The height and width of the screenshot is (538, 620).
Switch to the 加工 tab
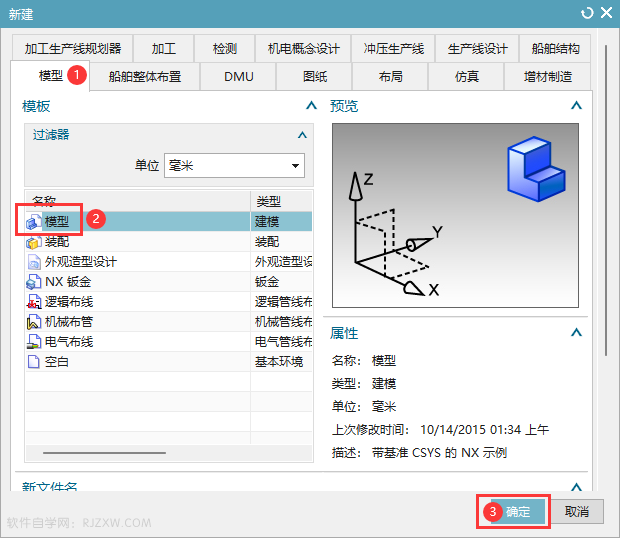point(163,49)
